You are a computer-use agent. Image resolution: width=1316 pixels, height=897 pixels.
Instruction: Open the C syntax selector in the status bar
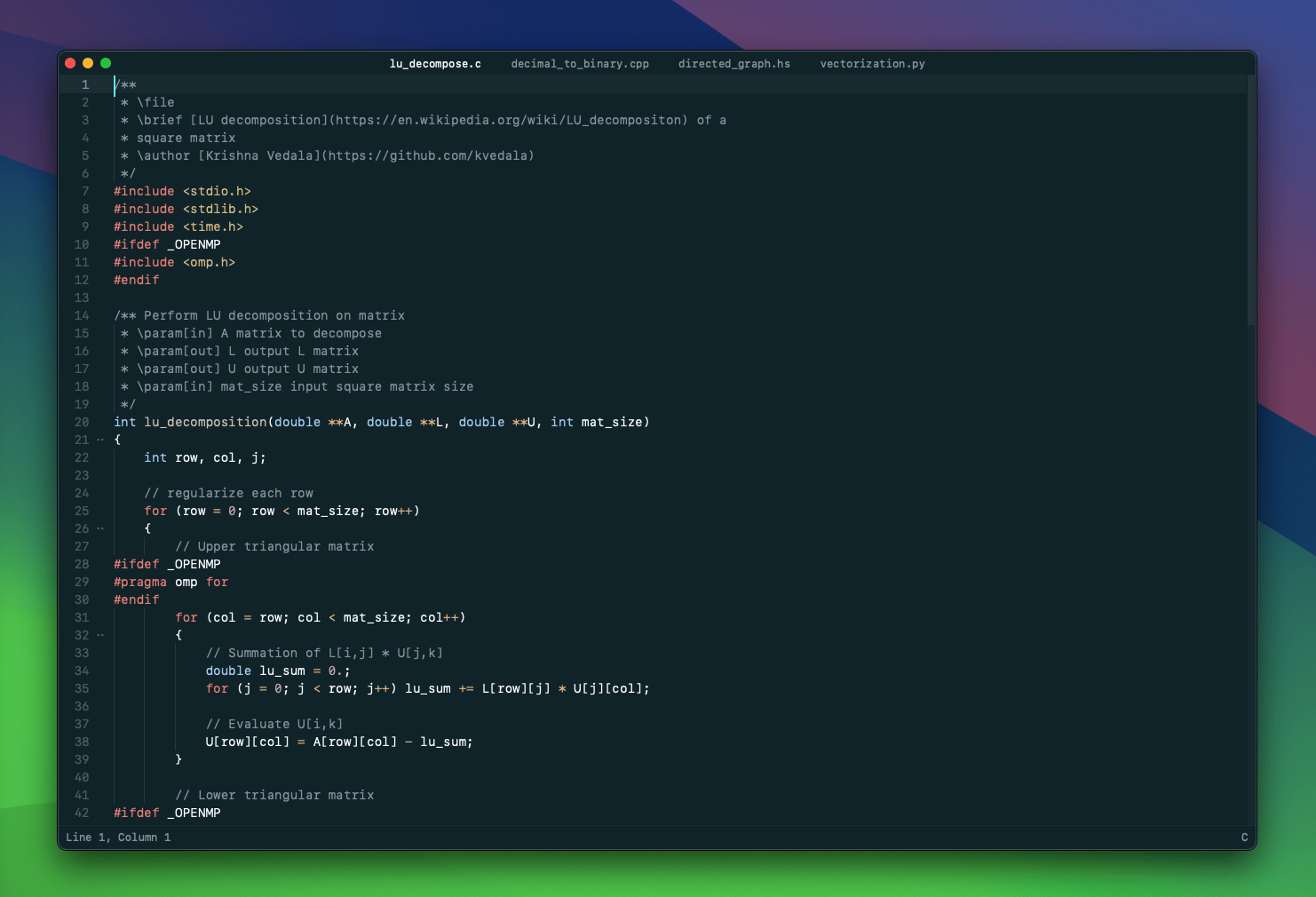click(1244, 837)
